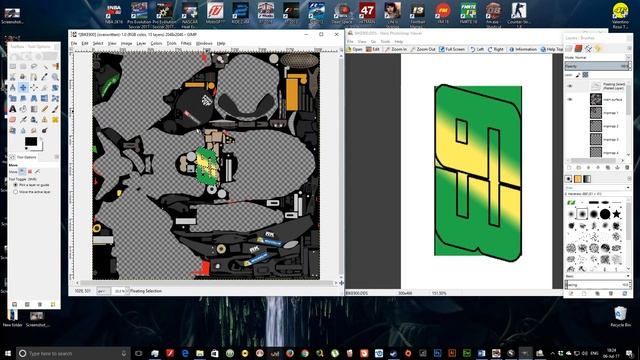Screen dimensions: 640x360
Task: Select 'Pick a layer or guide' radio option
Action: [x=16, y=185]
